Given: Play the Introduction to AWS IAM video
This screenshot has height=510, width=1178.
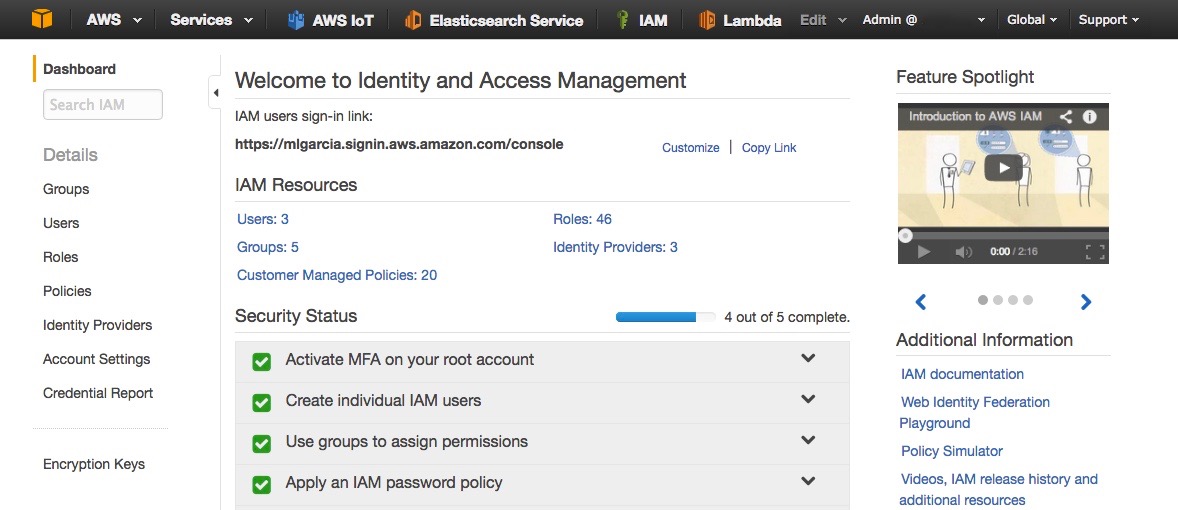Looking at the screenshot, I should [x=1003, y=168].
